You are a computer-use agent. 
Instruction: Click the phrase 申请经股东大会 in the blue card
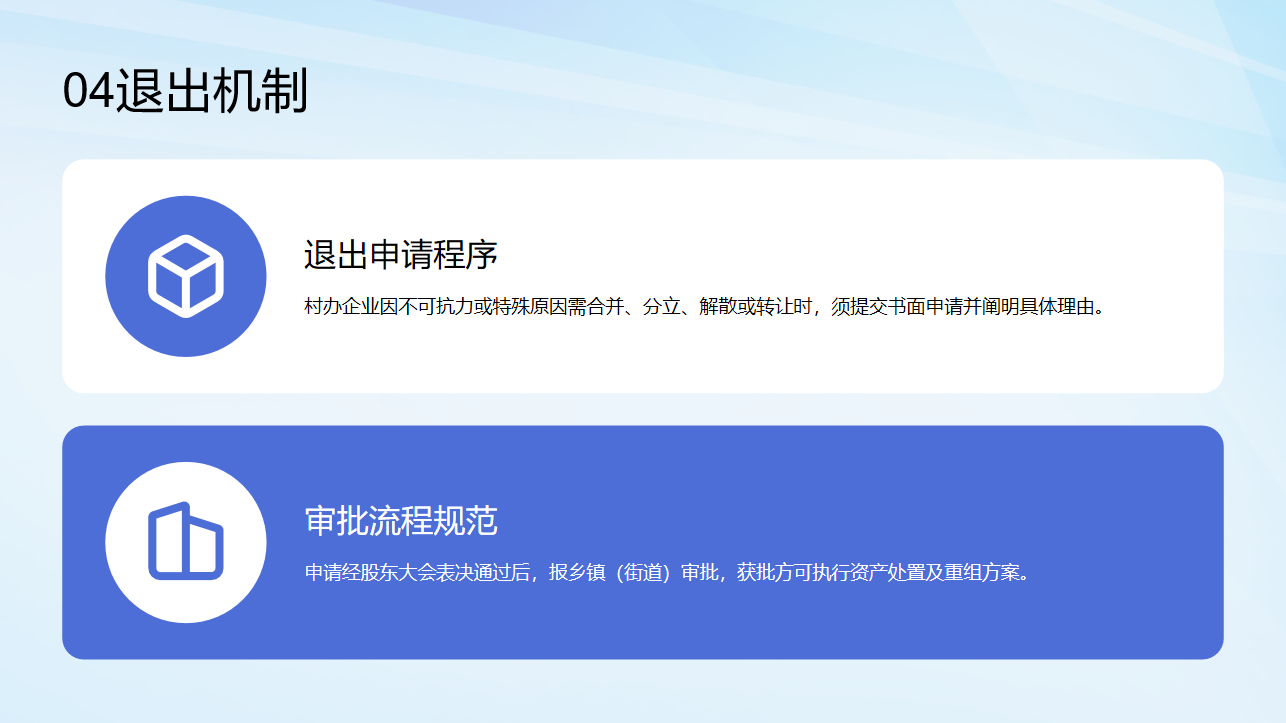pos(370,573)
